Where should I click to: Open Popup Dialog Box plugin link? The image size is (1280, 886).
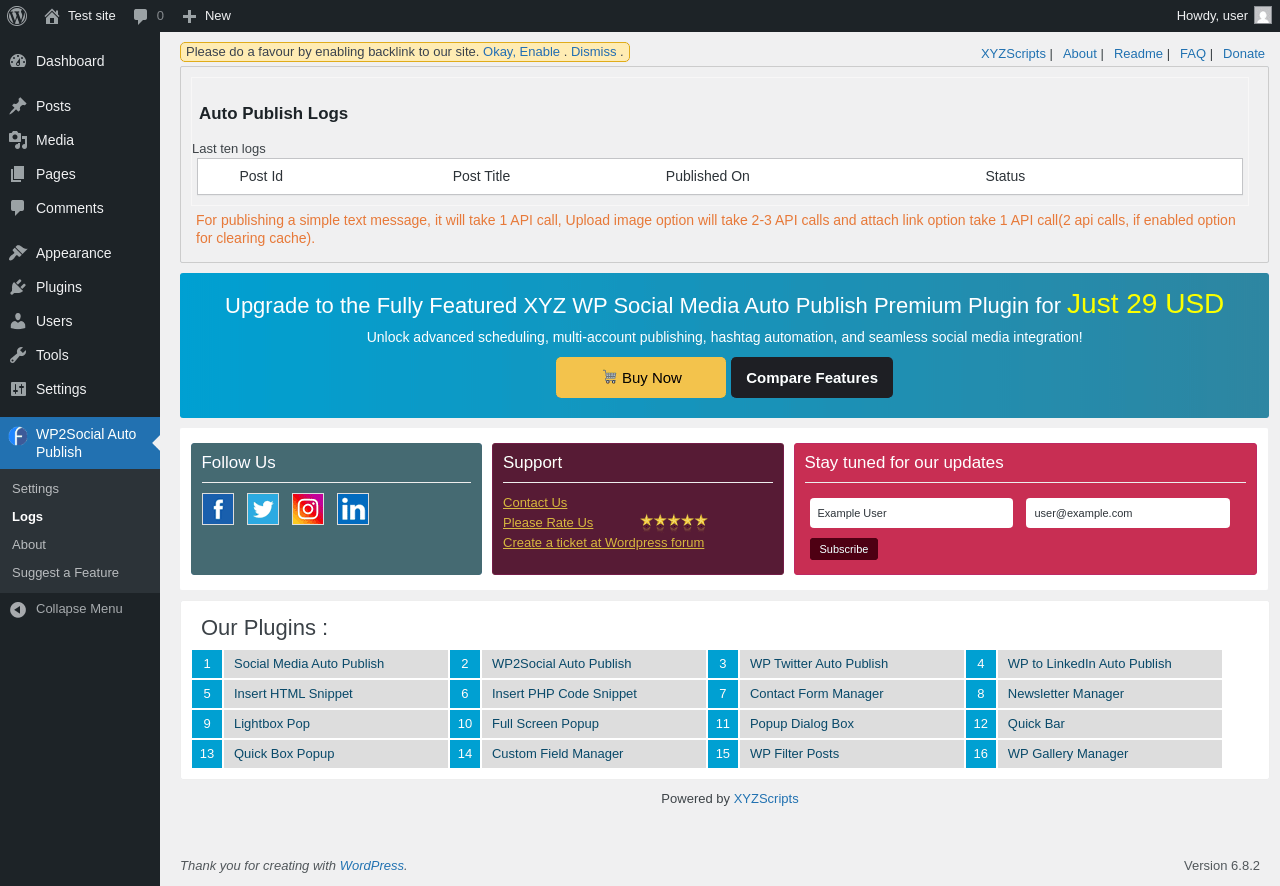802,724
